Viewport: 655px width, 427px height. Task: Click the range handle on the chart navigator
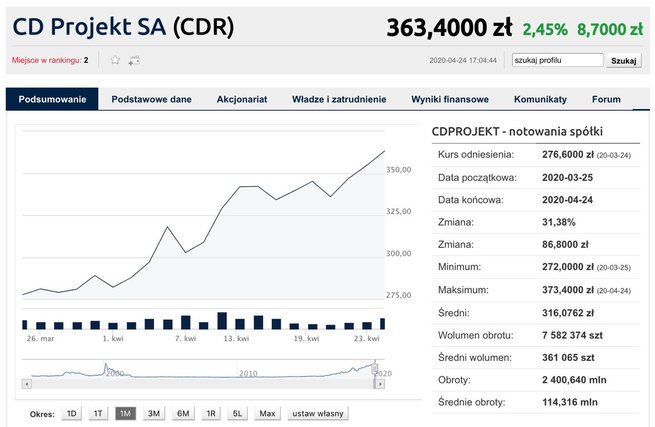tap(375, 369)
